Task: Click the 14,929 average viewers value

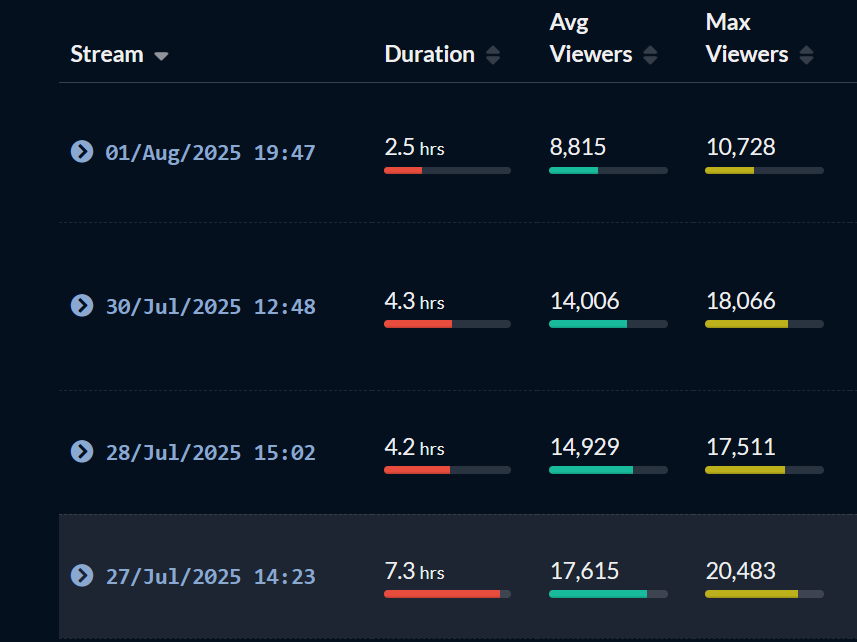Action: (584, 447)
